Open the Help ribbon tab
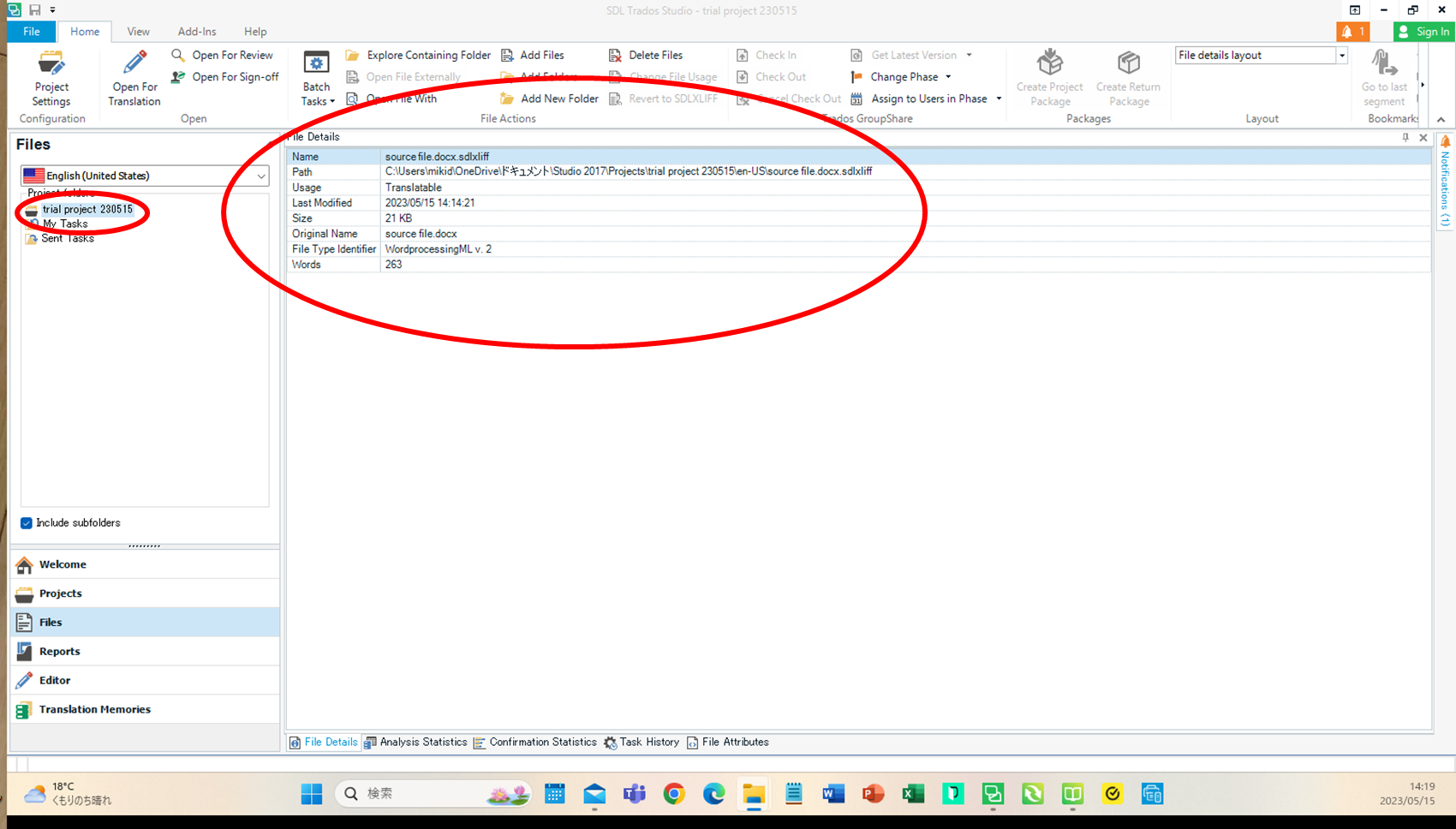Viewport: 1456px width, 829px height. 255,32
